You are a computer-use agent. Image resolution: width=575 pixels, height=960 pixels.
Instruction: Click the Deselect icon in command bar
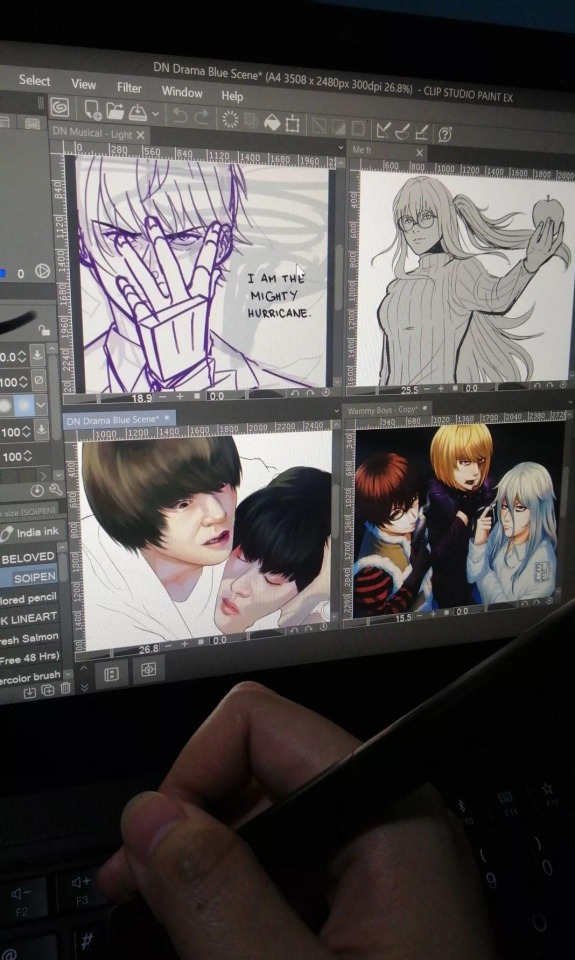[319, 126]
